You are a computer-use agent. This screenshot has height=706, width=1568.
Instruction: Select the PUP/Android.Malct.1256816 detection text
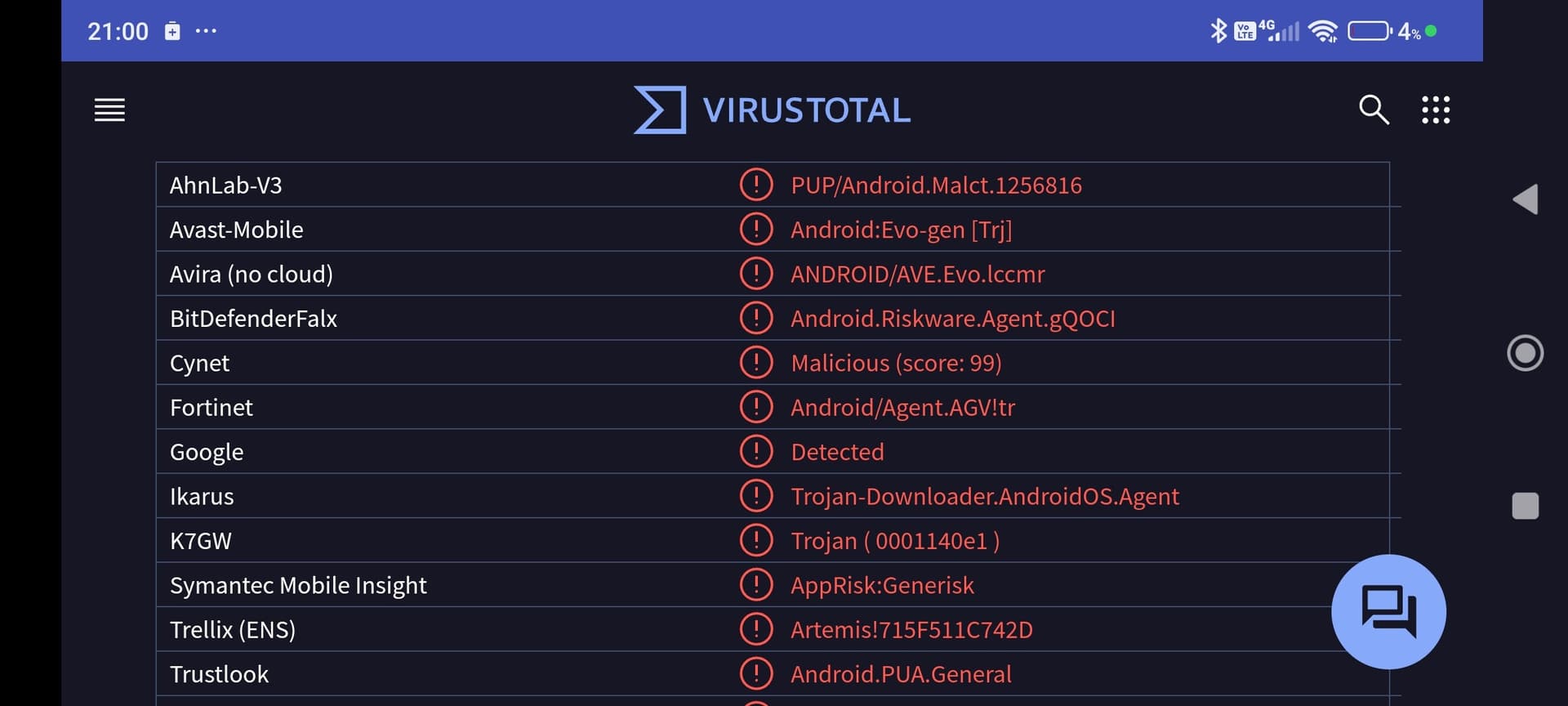[936, 185]
